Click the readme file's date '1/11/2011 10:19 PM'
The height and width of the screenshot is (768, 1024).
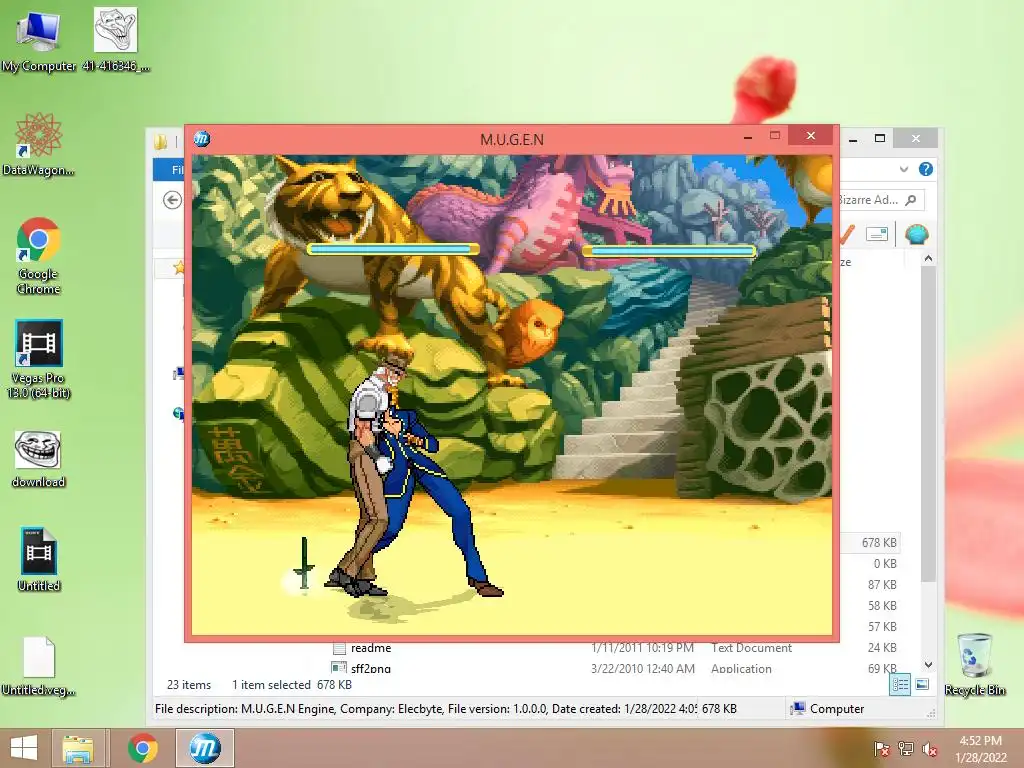point(643,648)
